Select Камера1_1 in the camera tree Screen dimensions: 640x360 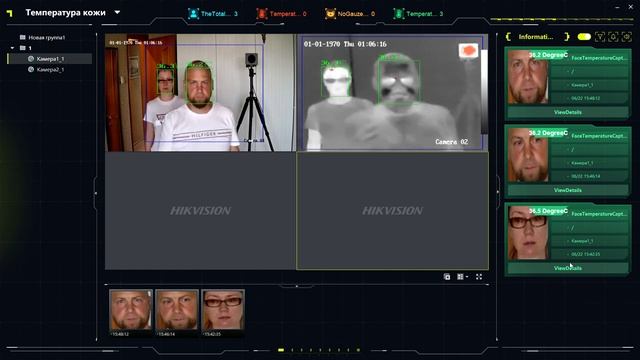coord(50,59)
